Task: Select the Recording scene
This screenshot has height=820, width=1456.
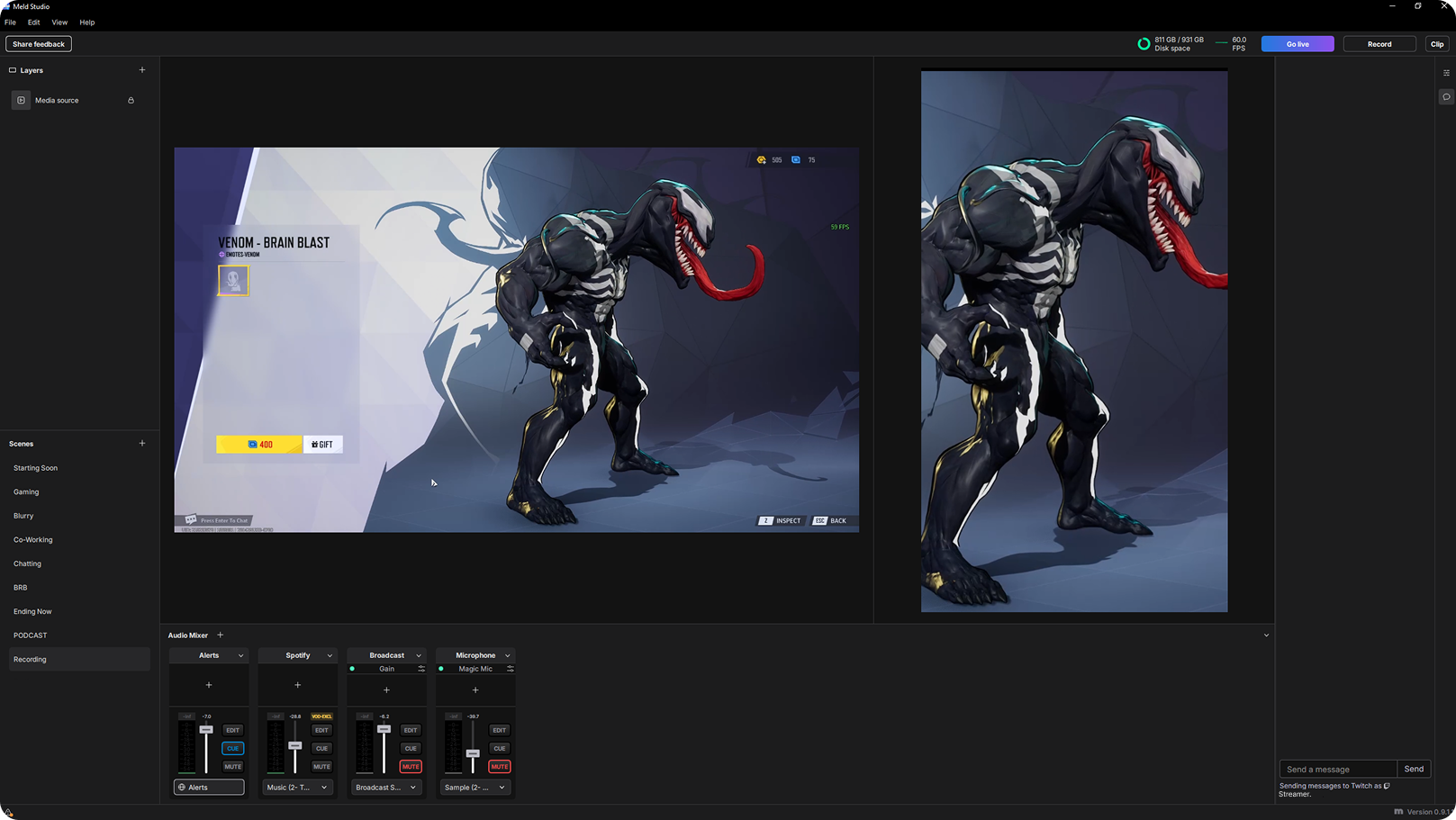Action: pos(79,660)
